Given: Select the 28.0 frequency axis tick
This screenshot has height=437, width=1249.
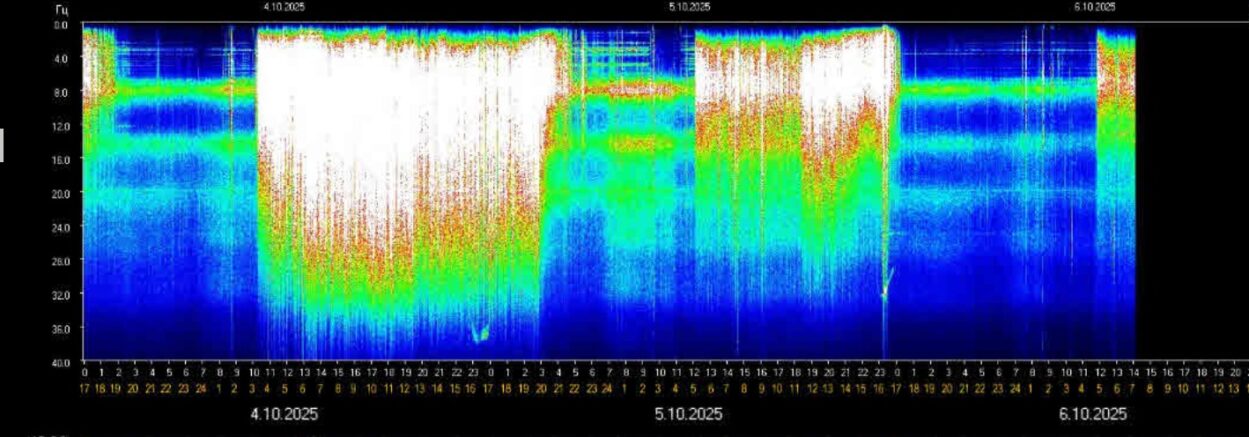Looking at the screenshot, I should pos(60,261).
